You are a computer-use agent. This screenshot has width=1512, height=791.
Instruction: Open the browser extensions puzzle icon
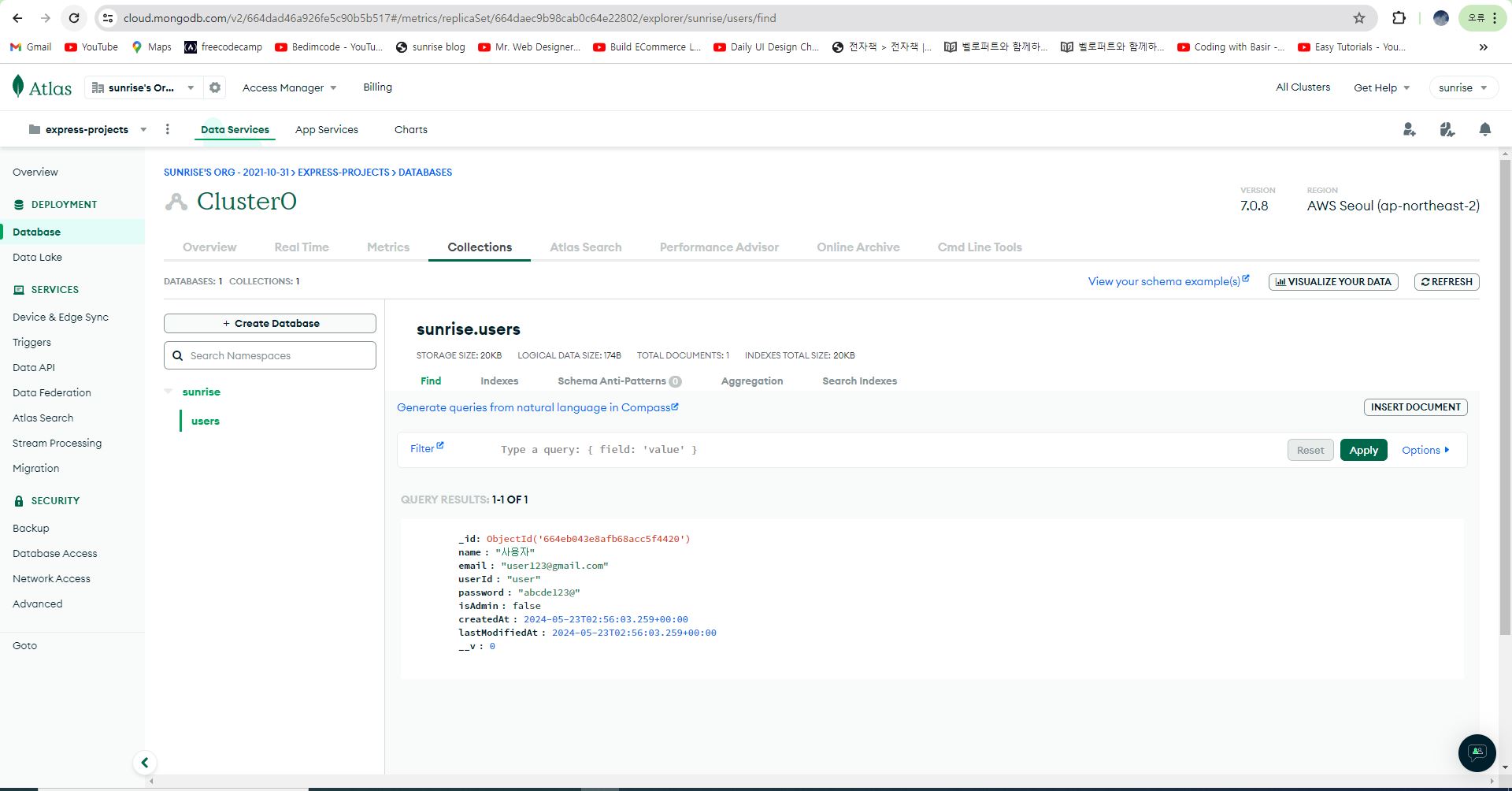(1399, 18)
